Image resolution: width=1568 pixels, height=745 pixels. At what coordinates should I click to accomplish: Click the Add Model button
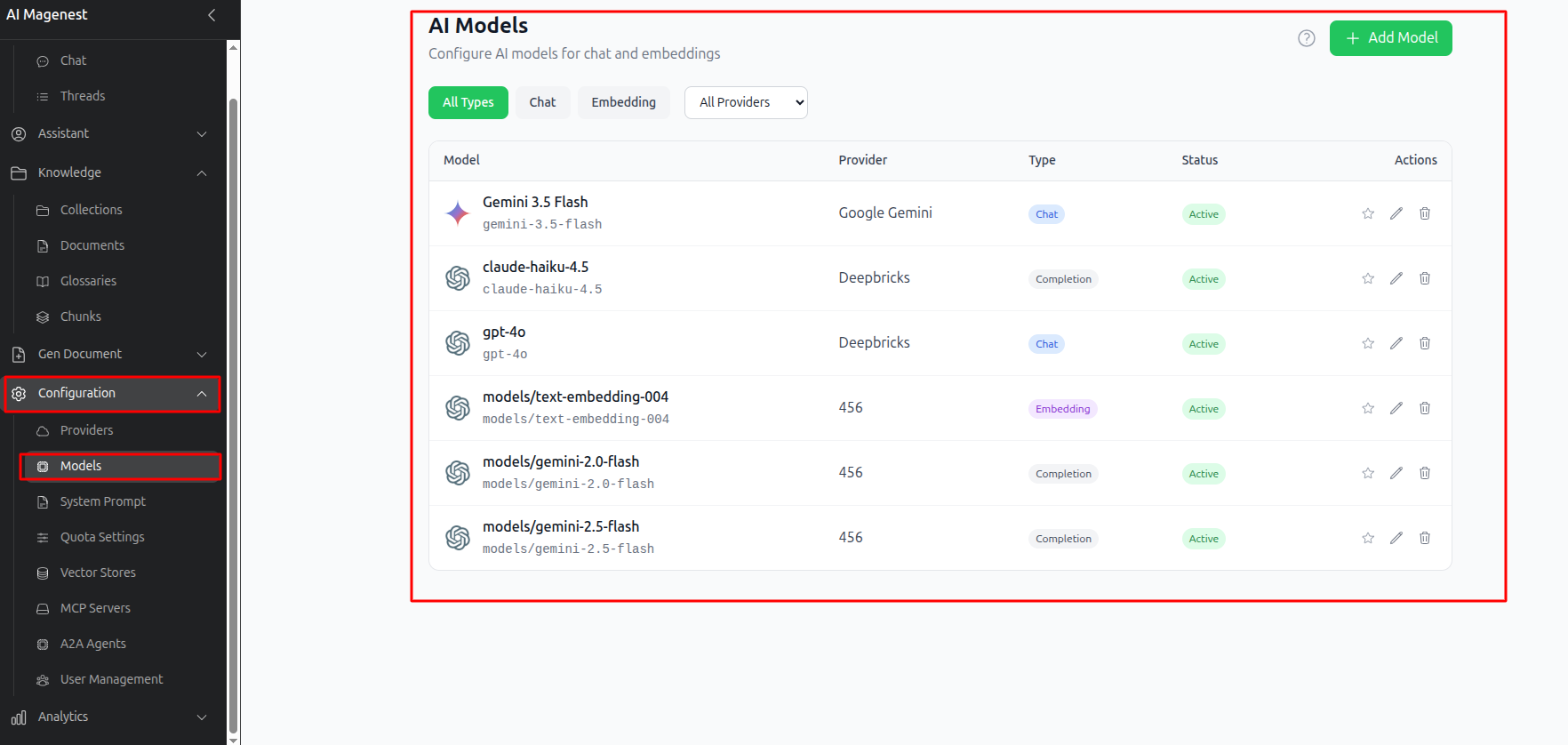tap(1391, 38)
